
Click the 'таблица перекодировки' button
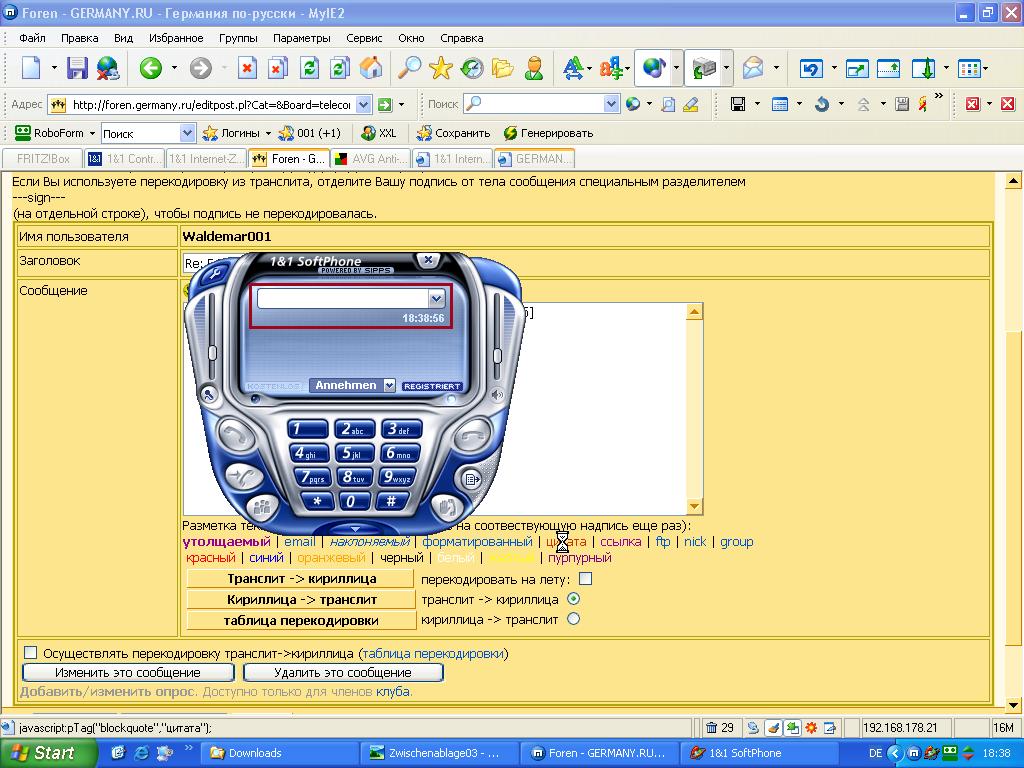[x=301, y=620]
